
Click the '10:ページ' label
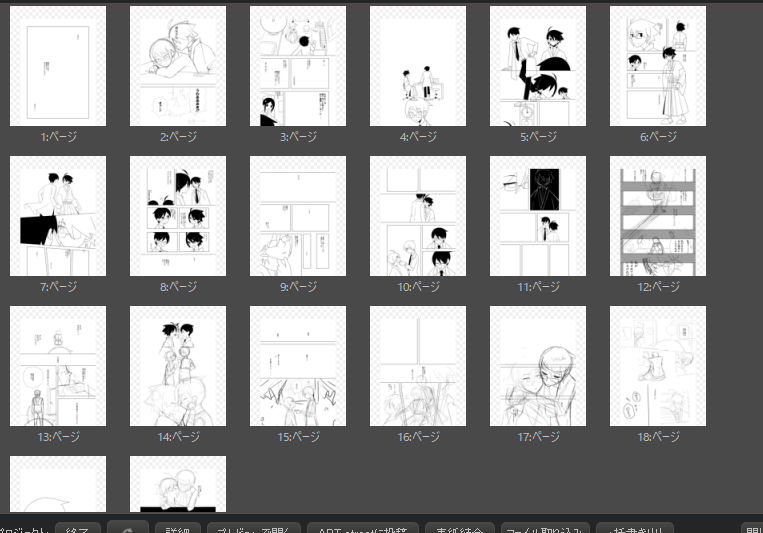pos(418,287)
